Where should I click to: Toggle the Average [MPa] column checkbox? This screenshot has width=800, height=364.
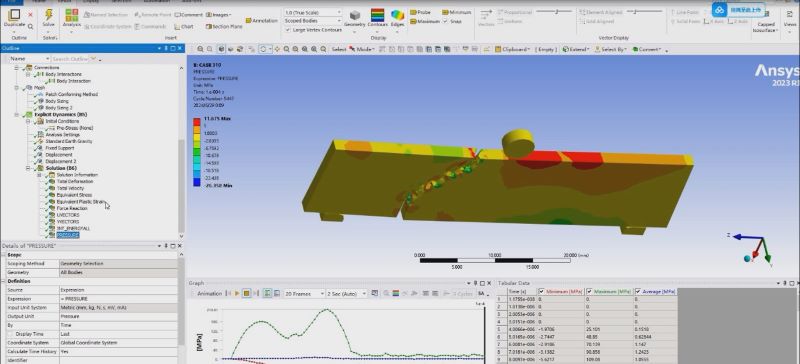[638, 292]
